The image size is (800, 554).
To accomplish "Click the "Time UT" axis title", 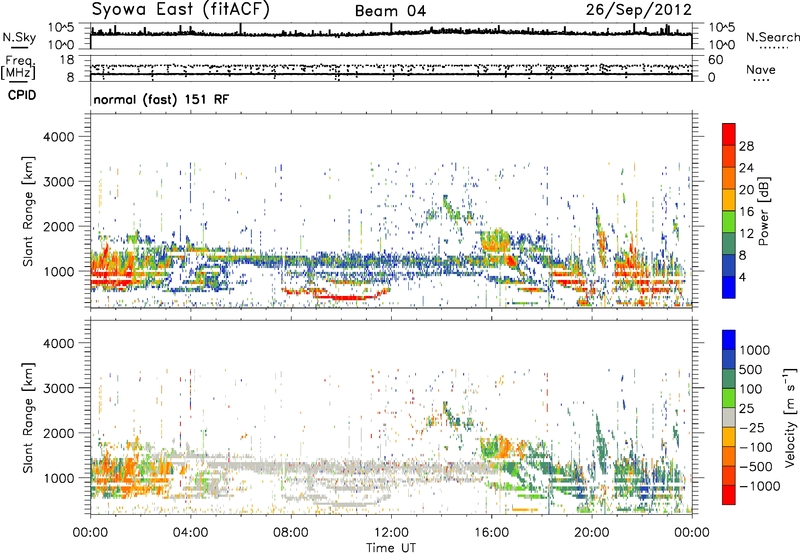I will [391, 547].
